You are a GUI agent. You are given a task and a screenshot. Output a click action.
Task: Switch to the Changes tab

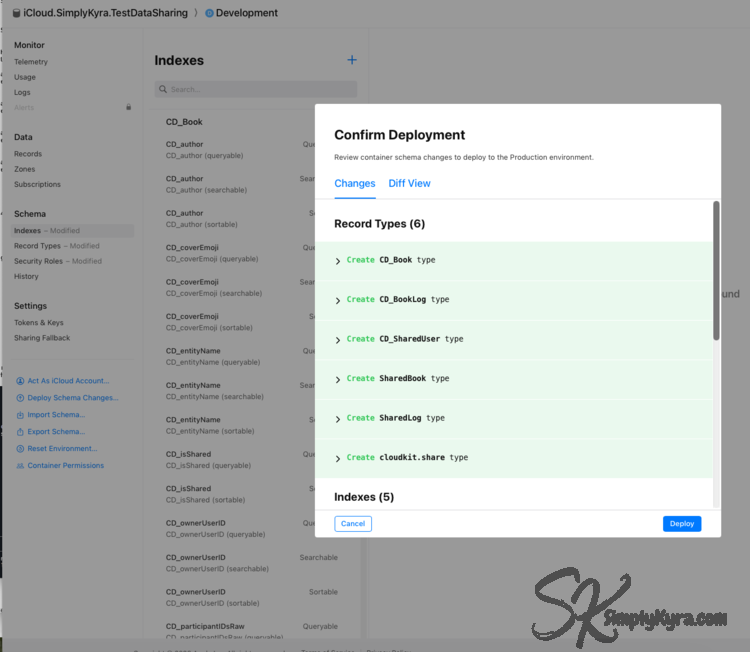(x=354, y=183)
